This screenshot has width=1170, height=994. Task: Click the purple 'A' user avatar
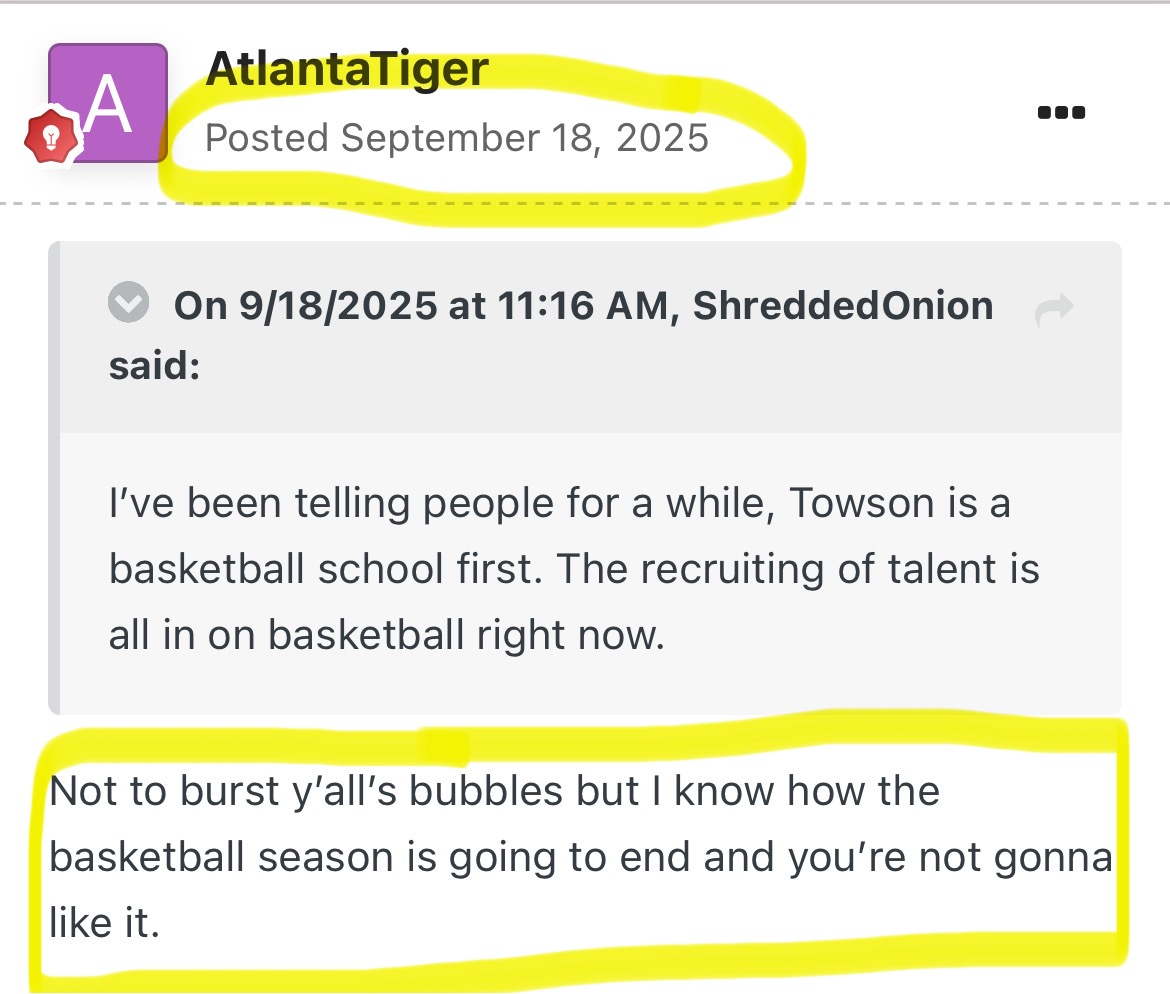coord(108,103)
